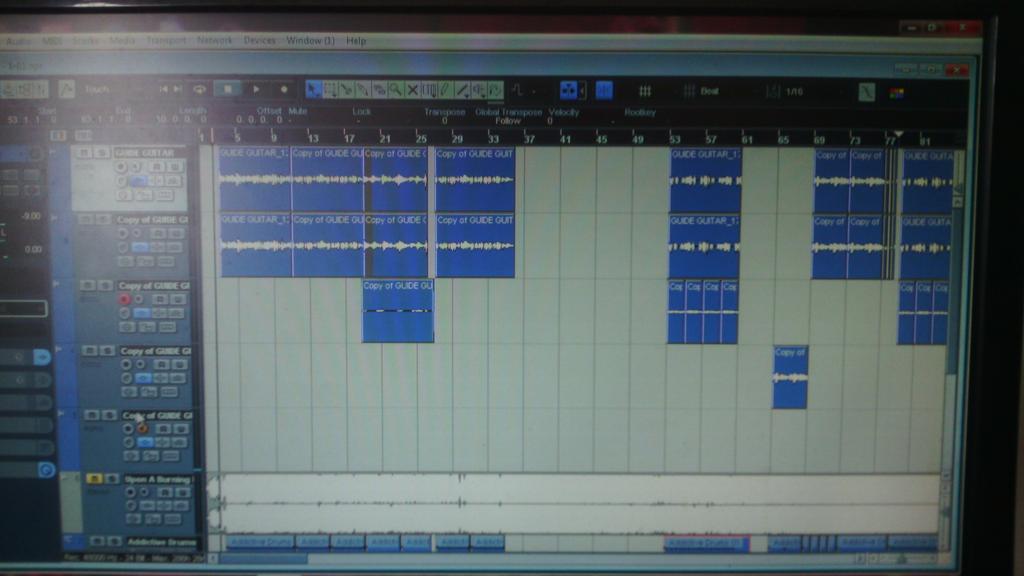Select the Time Warp tool
The width and height of the screenshot is (1024, 576).
(429, 89)
